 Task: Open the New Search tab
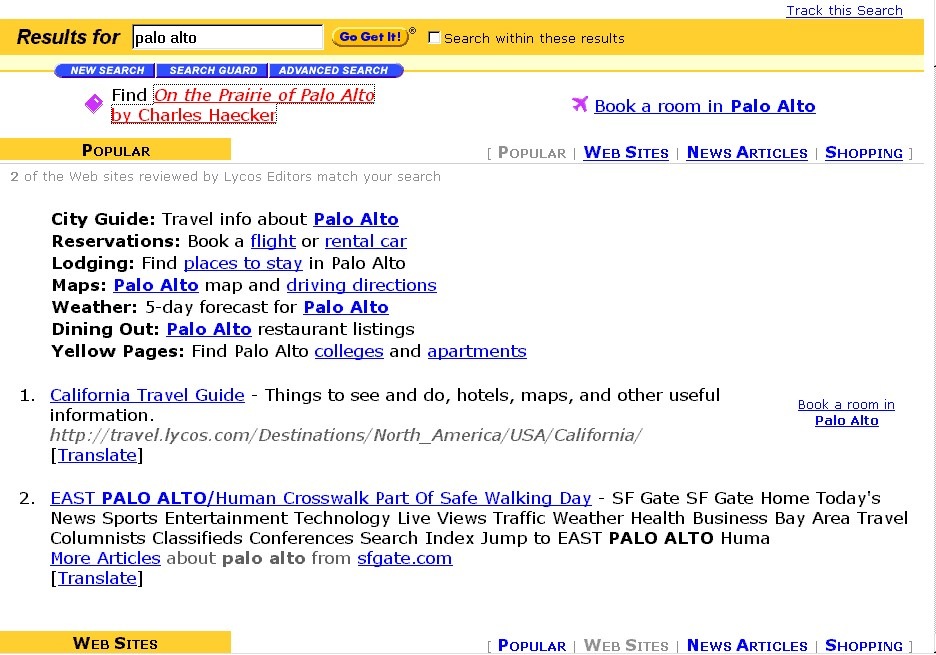pyautogui.click(x=107, y=71)
